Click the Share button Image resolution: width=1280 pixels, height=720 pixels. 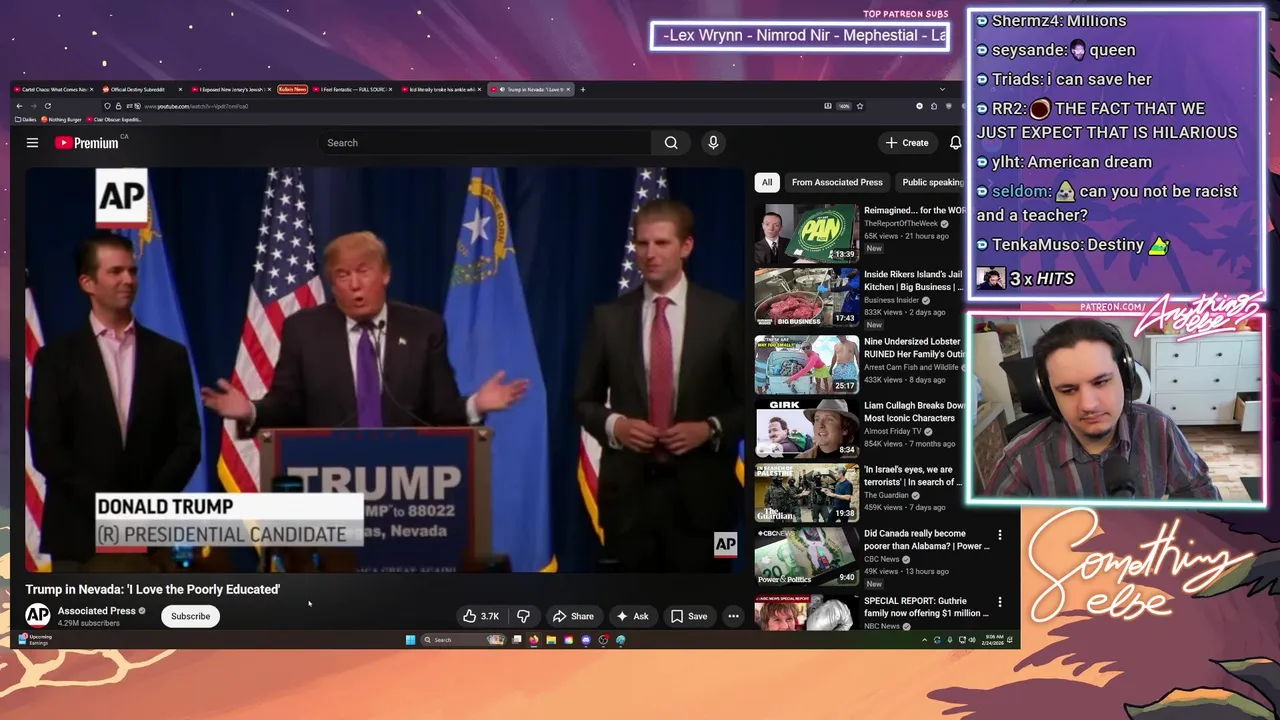573,616
